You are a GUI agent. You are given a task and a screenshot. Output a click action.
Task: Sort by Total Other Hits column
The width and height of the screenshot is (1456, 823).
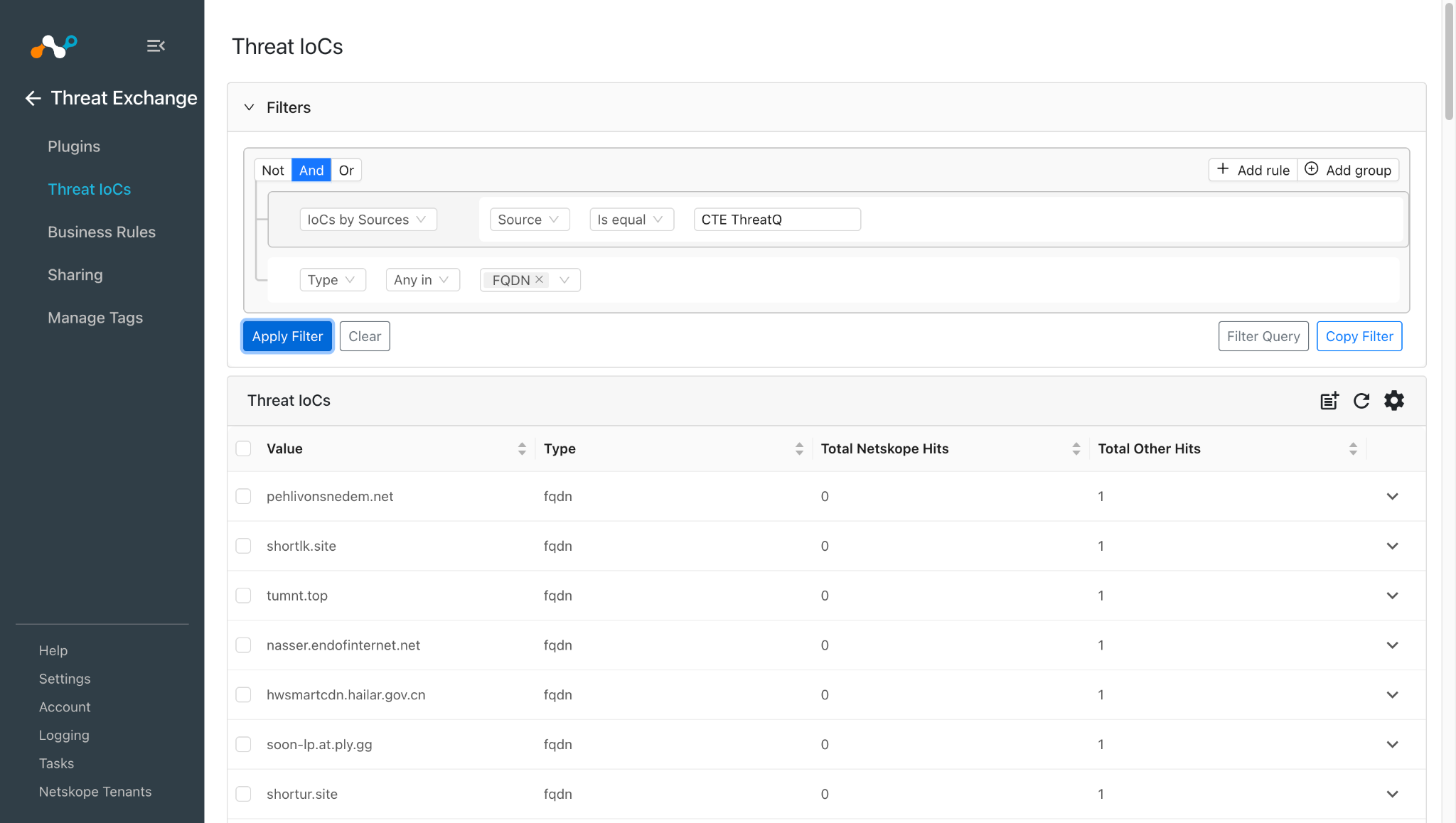[1353, 448]
